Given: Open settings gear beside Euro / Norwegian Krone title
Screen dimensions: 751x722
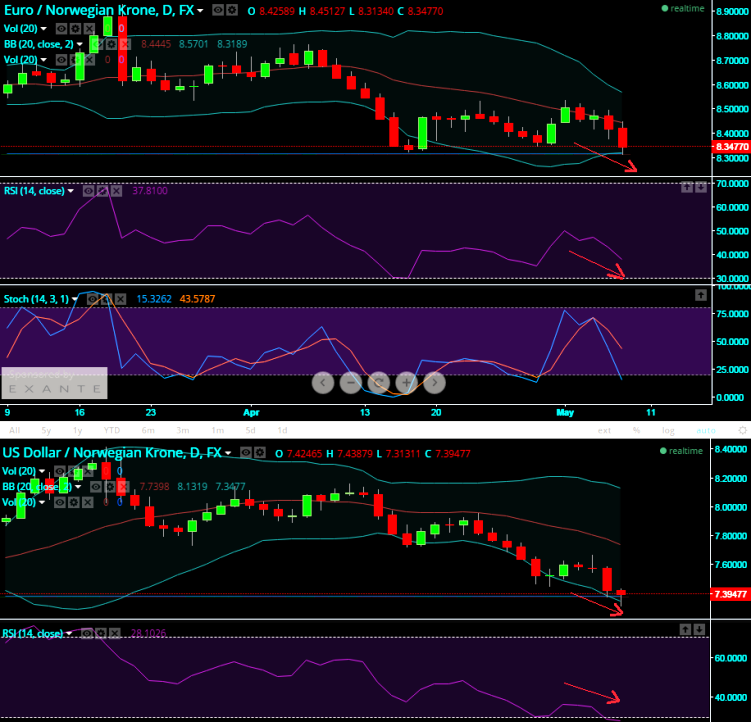Looking at the screenshot, I should (x=232, y=10).
